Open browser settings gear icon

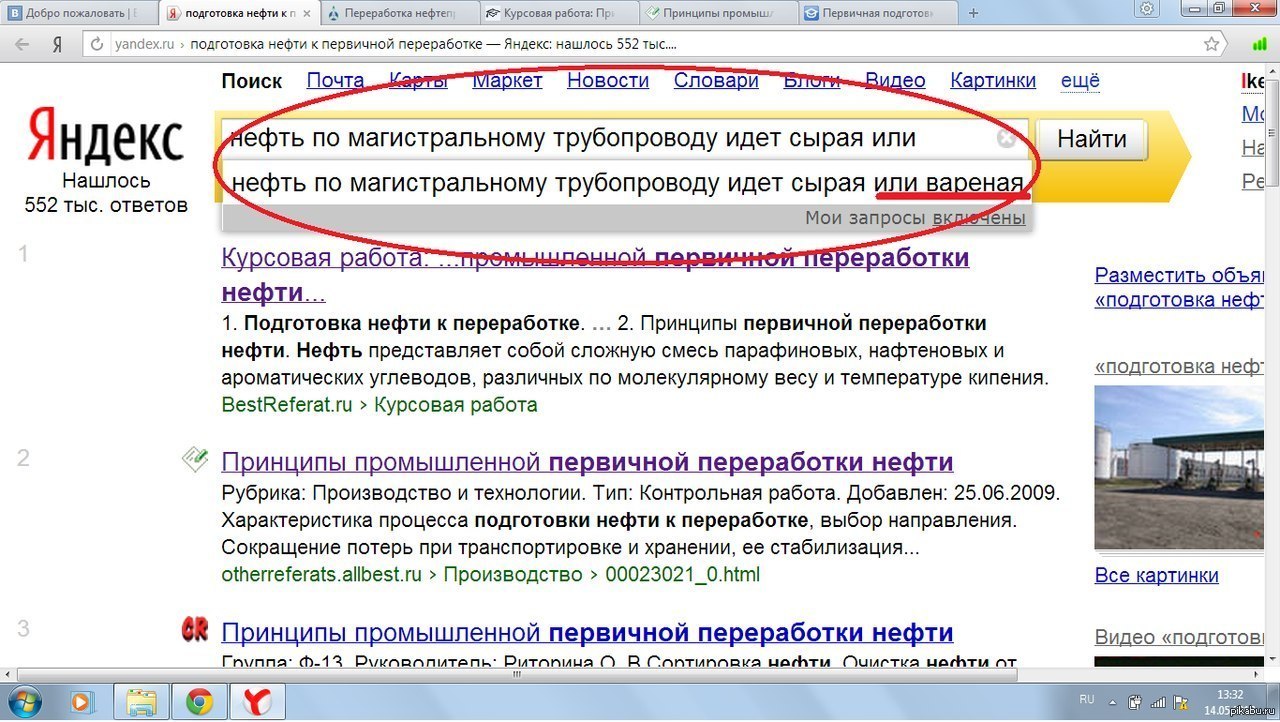coord(1147,9)
